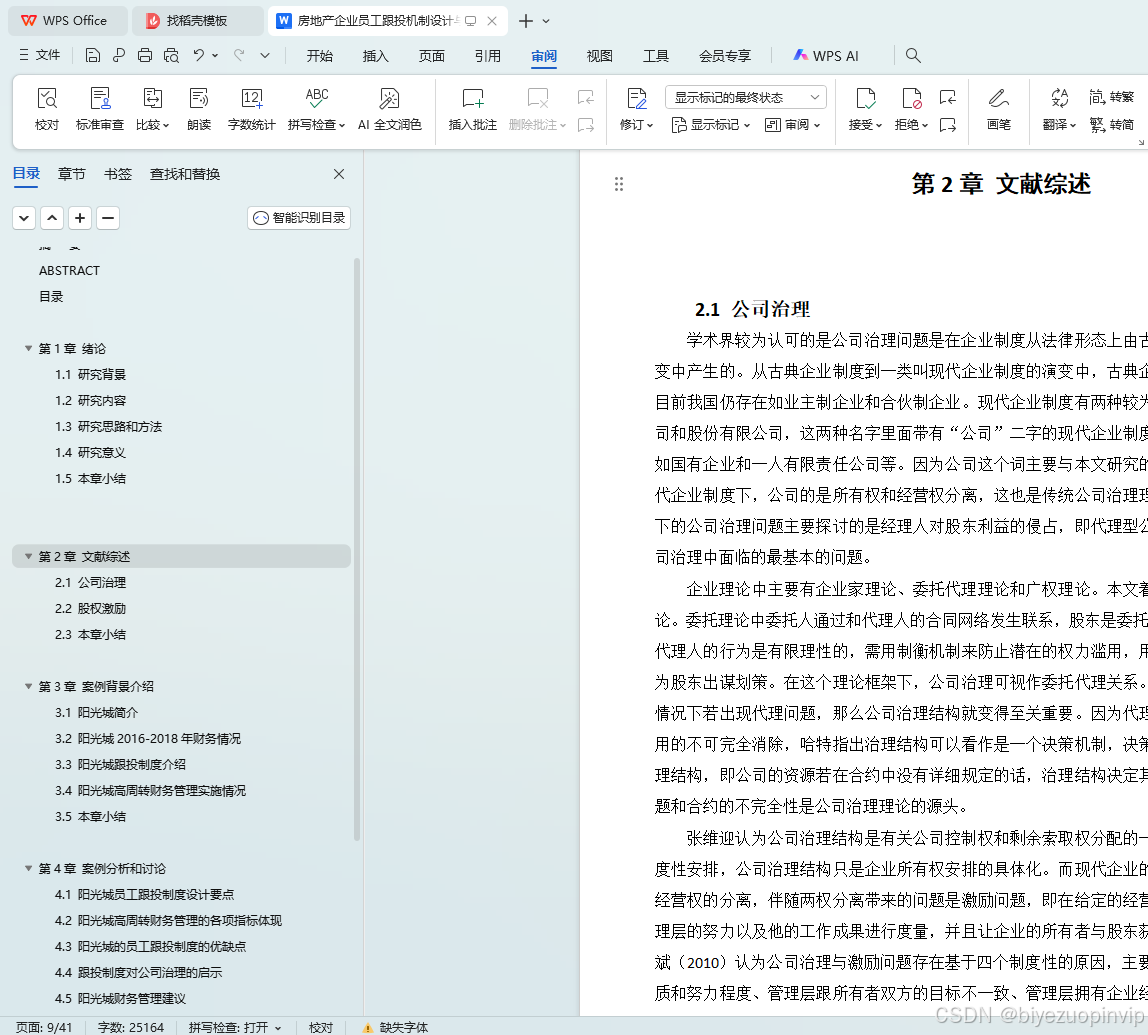Collapse the 第 2 章 文献综述 tree node

coord(29,556)
